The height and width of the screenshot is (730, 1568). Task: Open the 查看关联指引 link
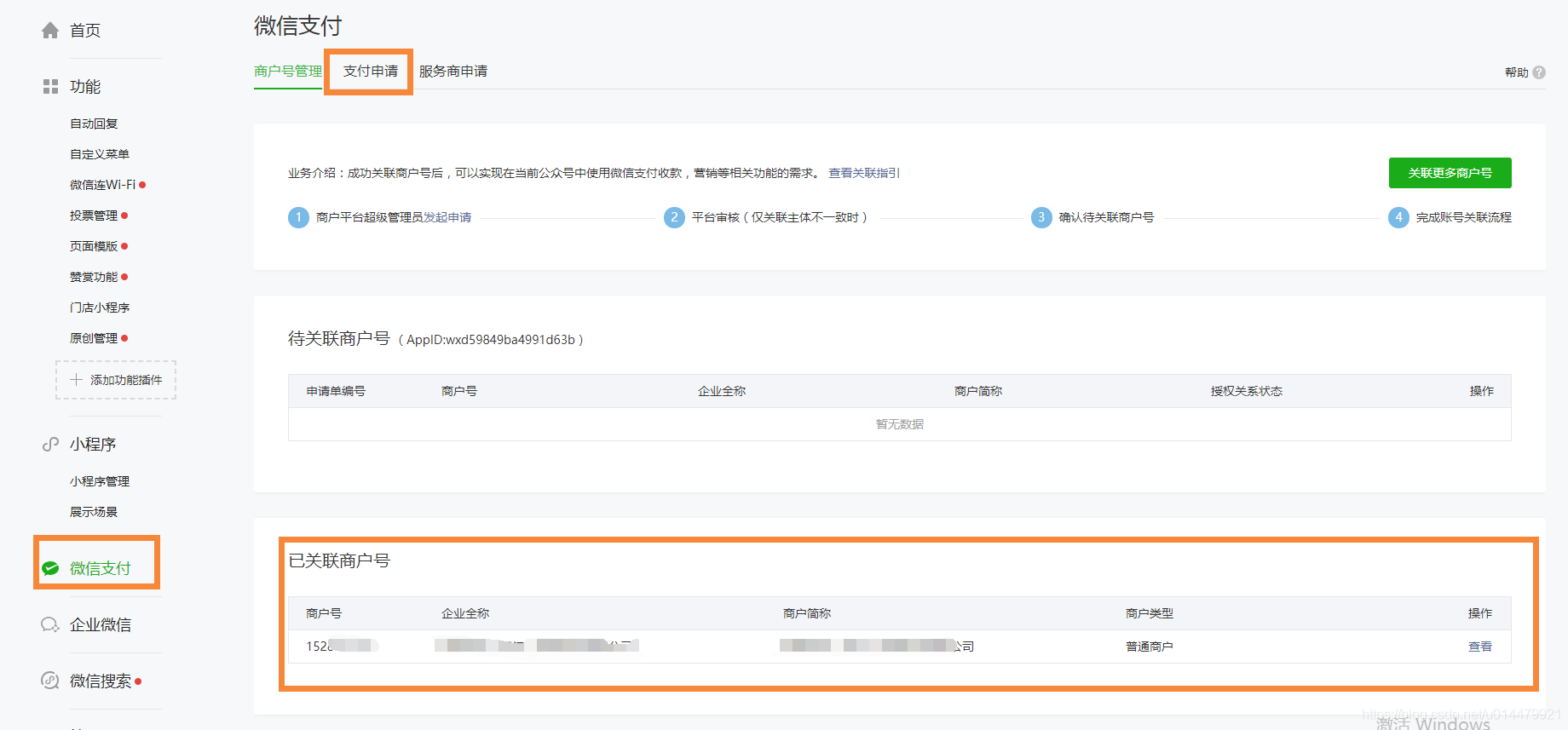(864, 173)
